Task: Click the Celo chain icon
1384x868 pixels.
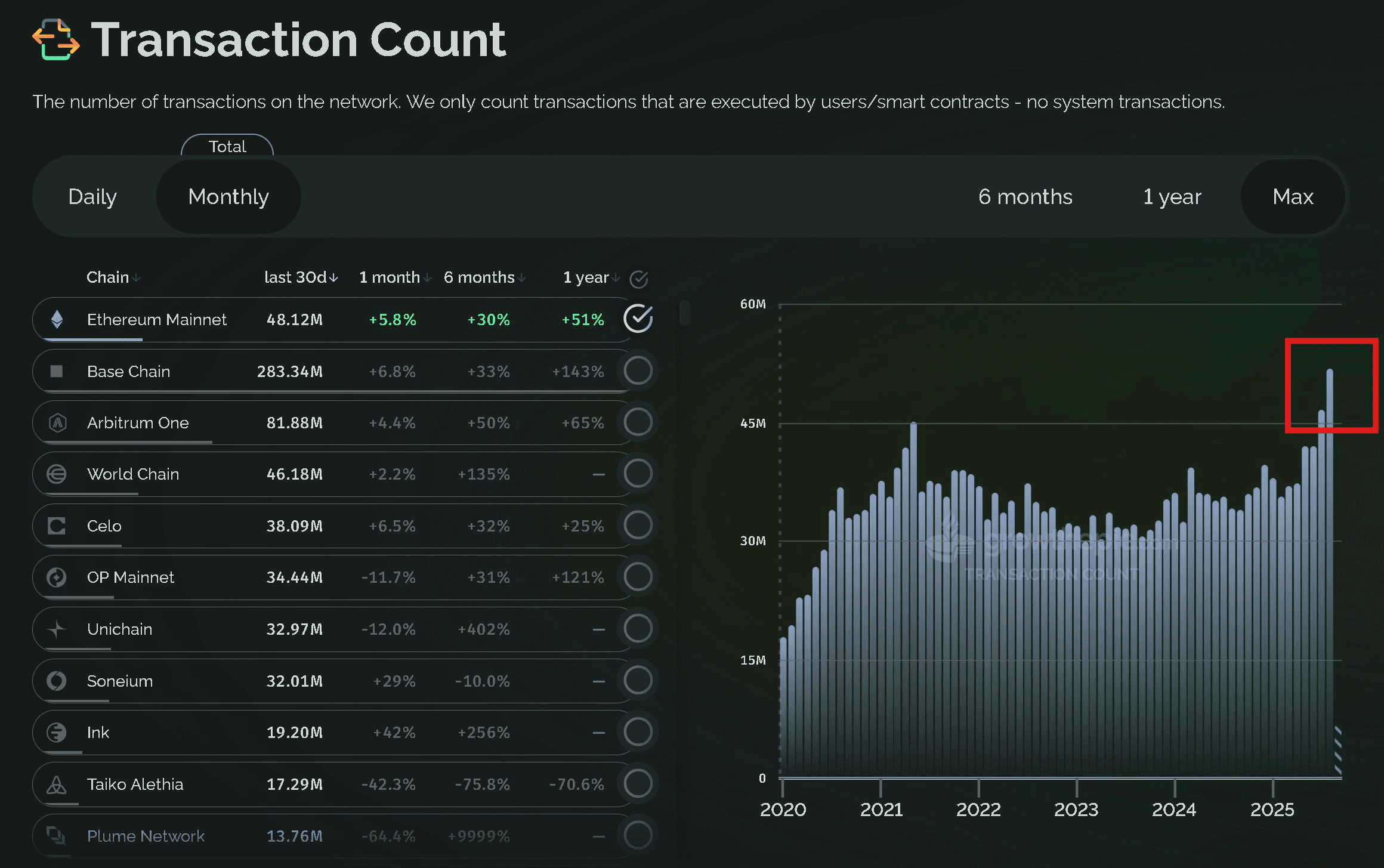Action: pyautogui.click(x=57, y=526)
